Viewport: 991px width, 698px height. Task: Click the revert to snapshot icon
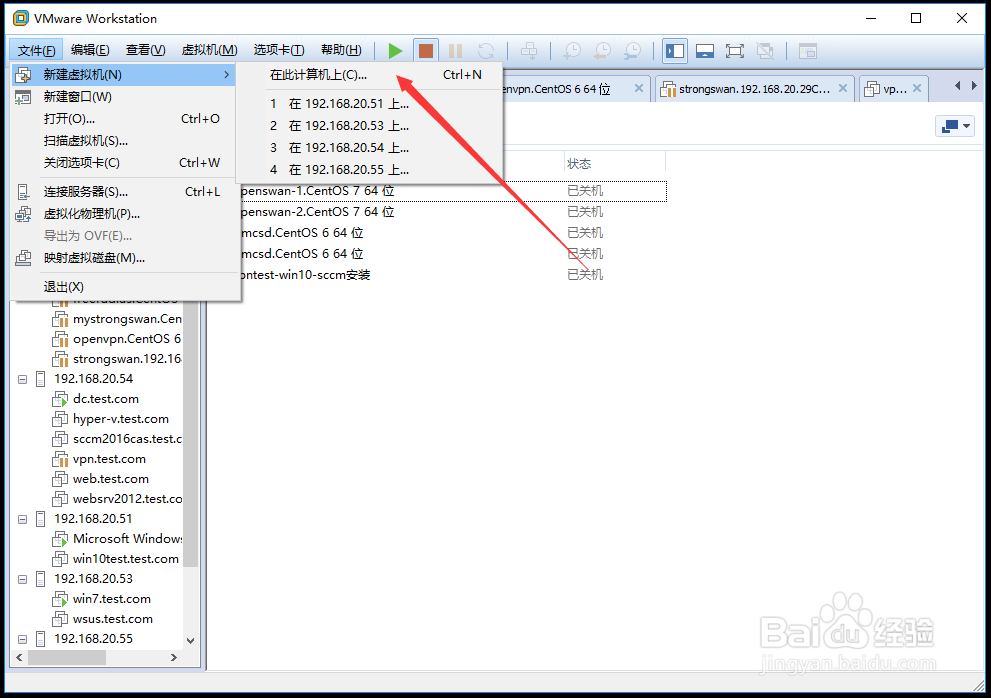point(602,51)
